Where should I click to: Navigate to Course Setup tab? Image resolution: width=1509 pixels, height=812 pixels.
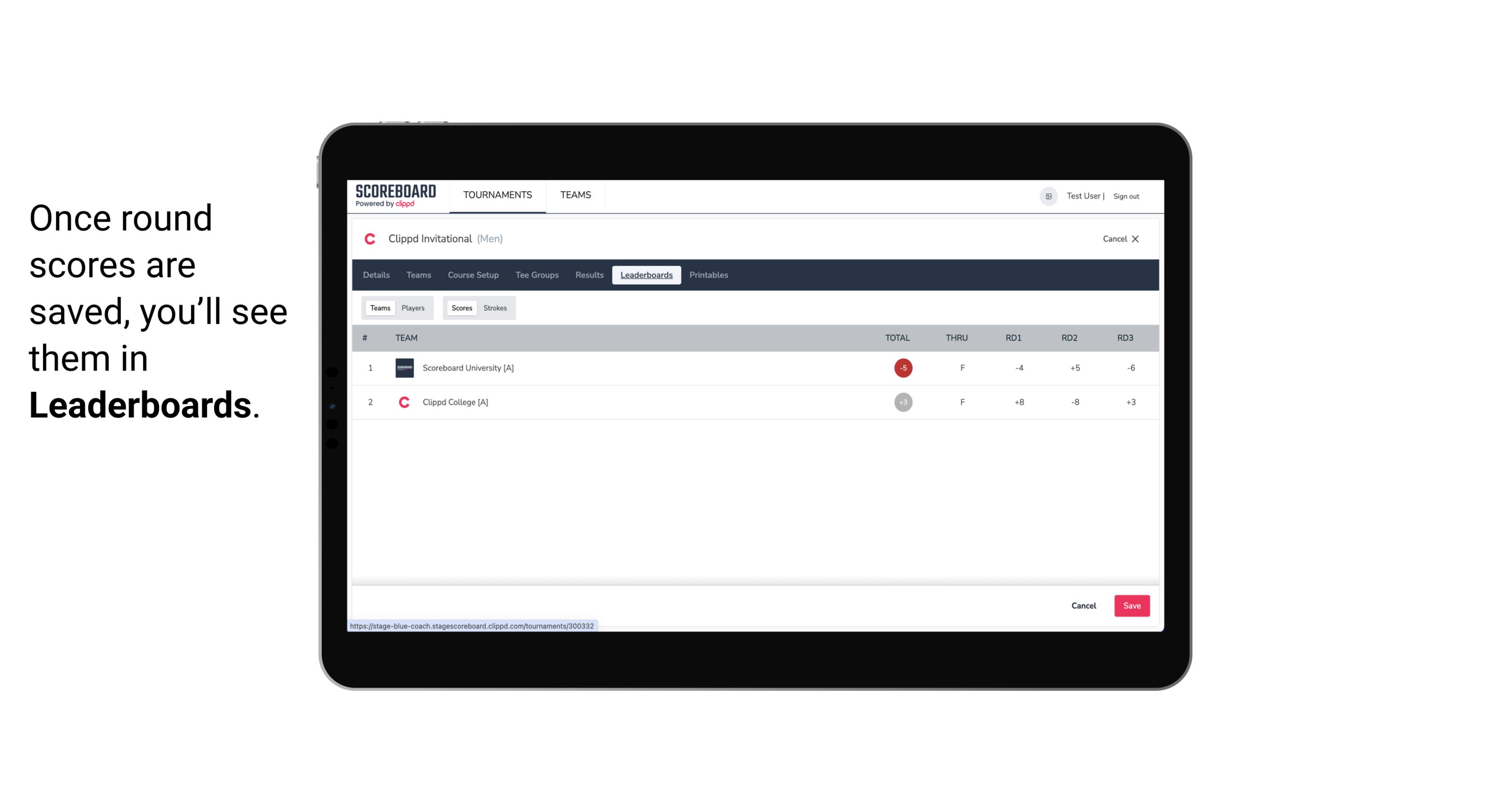tap(472, 275)
